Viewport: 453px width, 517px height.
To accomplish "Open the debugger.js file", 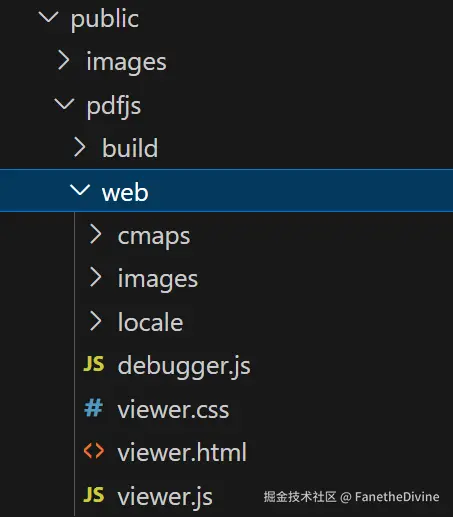I will 184,366.
